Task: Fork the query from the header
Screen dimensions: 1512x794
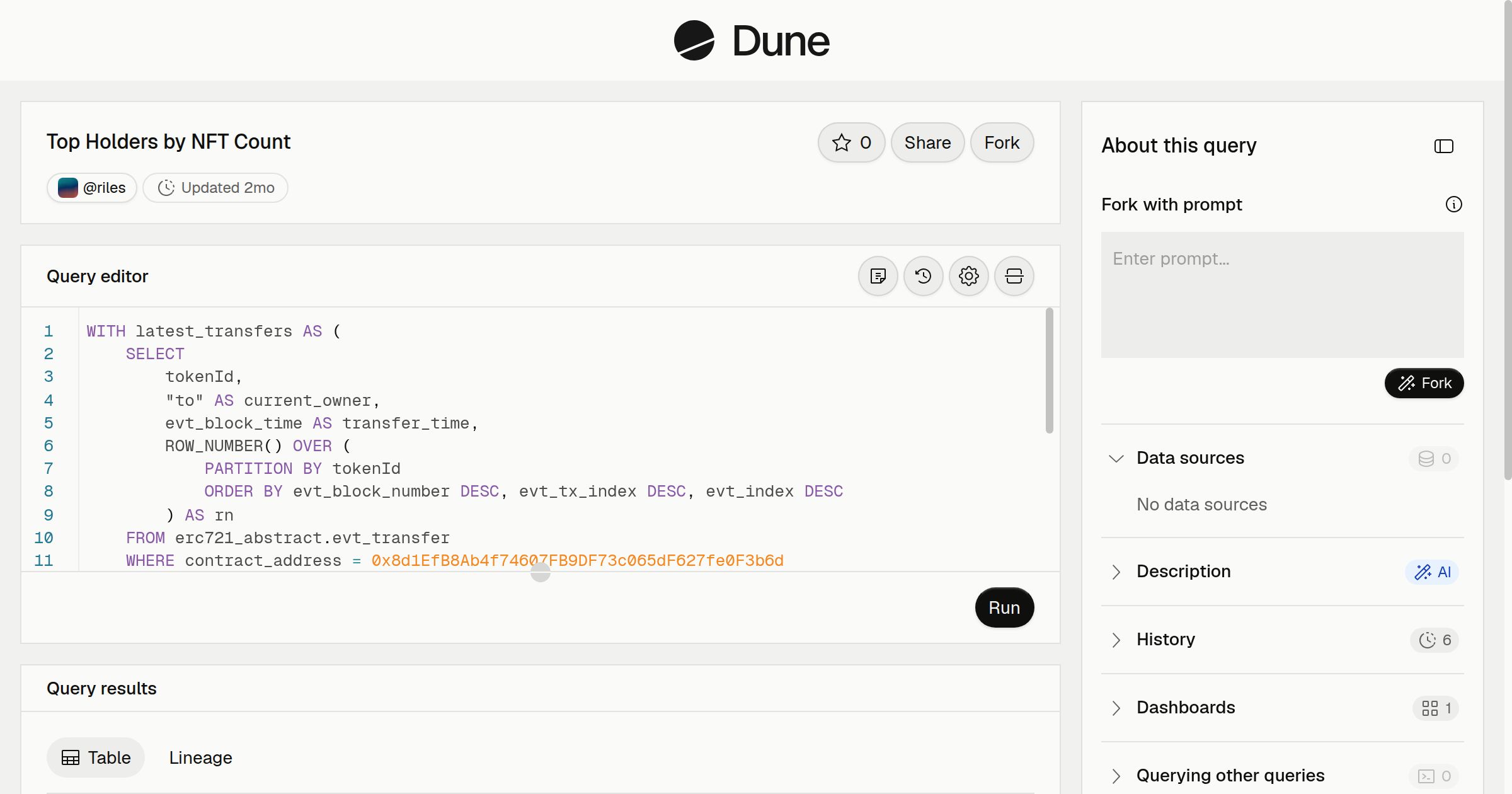Action: click(1002, 142)
